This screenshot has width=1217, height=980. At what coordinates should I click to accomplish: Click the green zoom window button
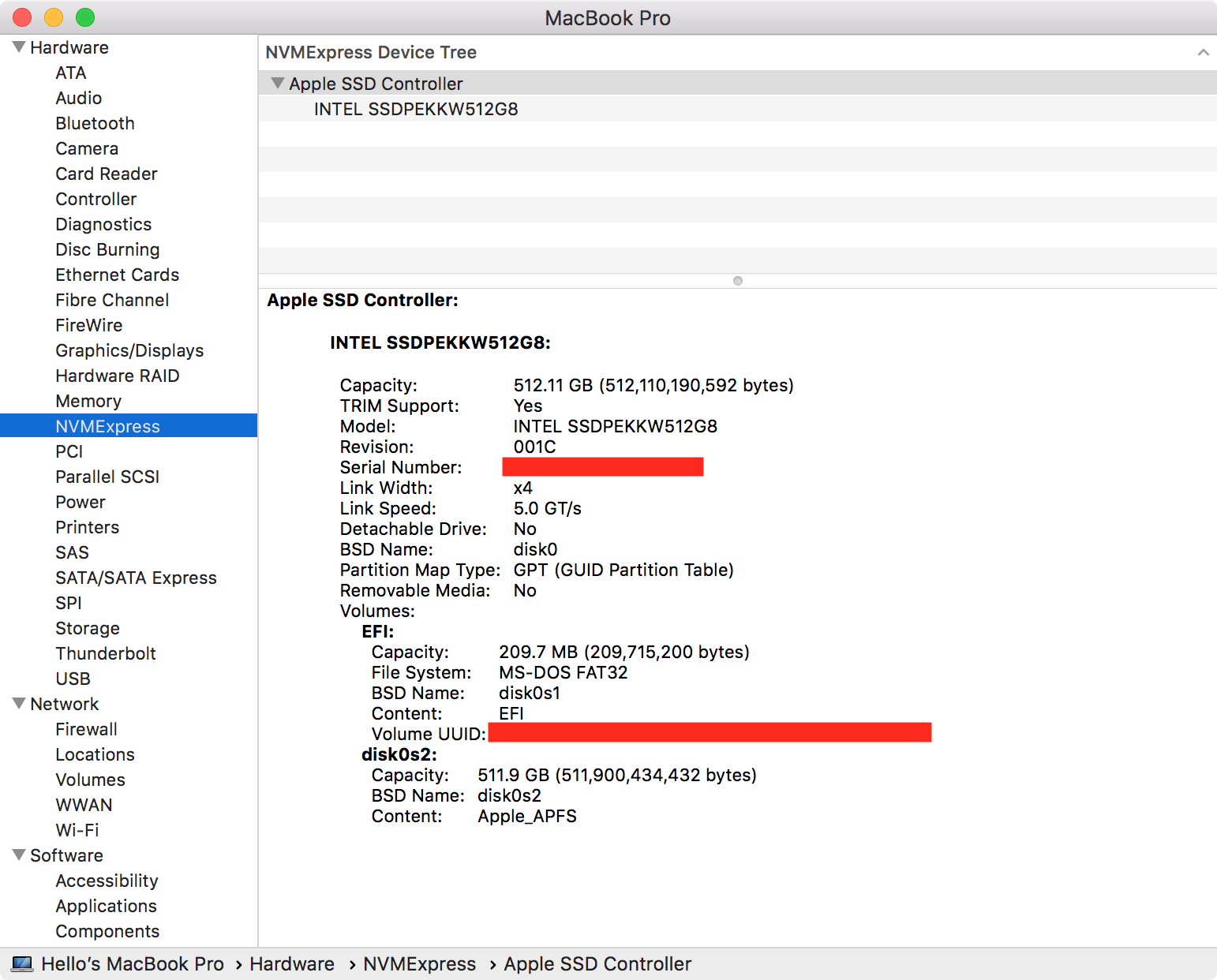click(85, 17)
